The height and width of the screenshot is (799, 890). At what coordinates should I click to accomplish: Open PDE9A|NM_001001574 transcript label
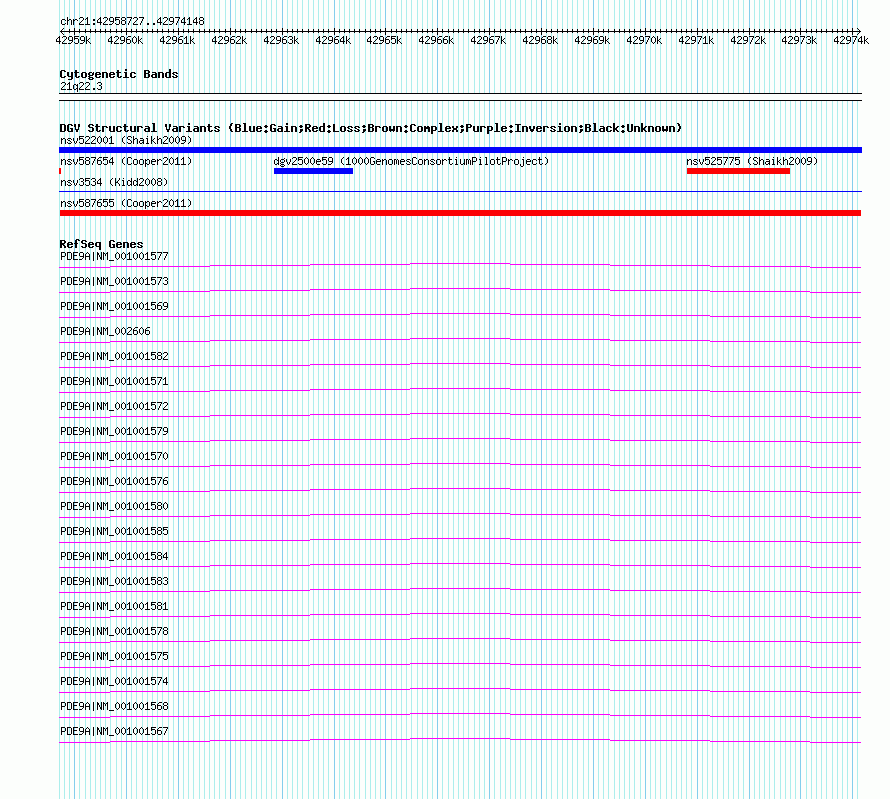click(114, 681)
